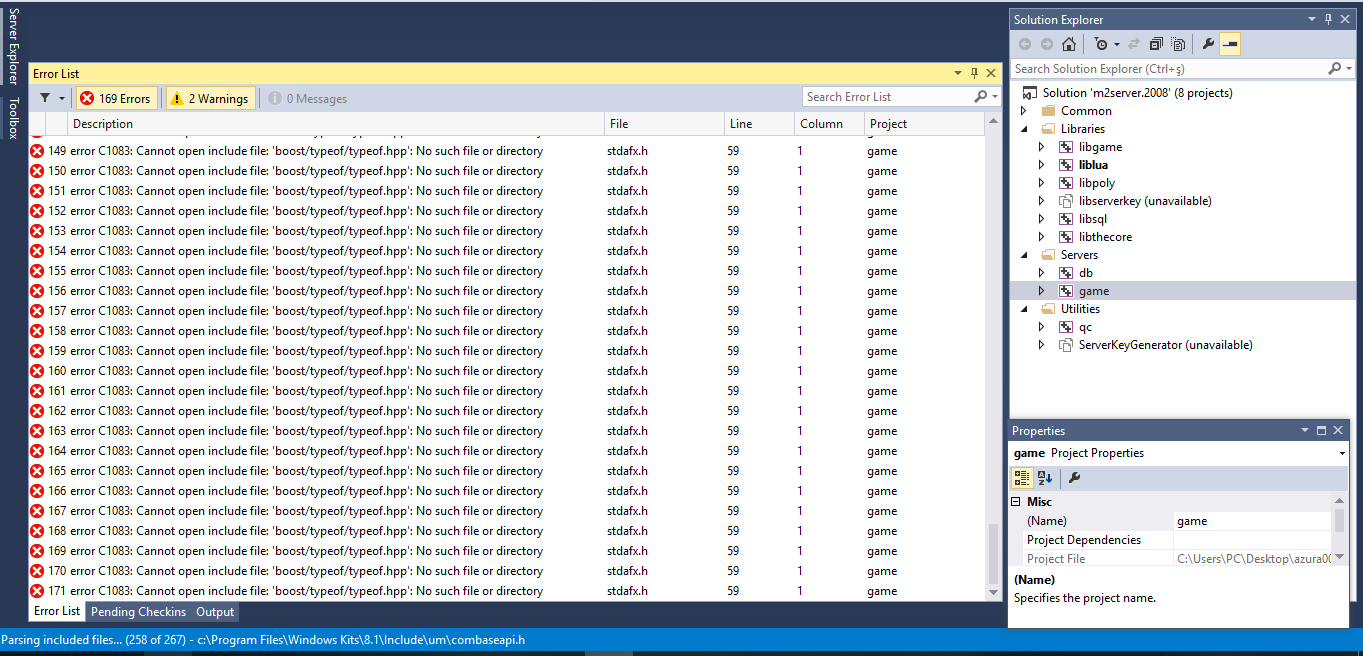Viewport: 1363px width, 656px height.
Task: Open the dropdown arrow next to filter funnel
Action: (62, 98)
